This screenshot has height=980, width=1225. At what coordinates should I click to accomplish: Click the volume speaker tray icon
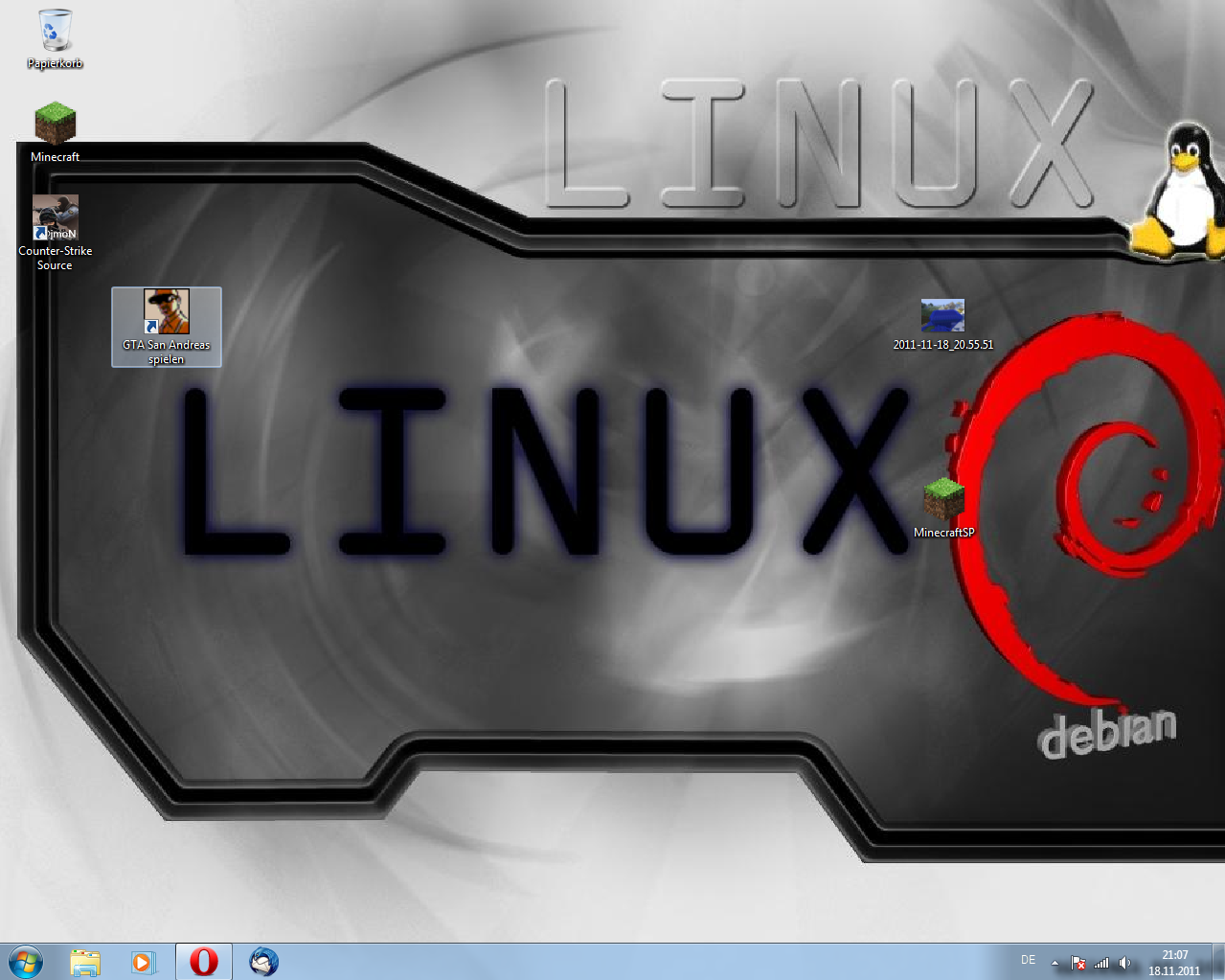click(1124, 963)
